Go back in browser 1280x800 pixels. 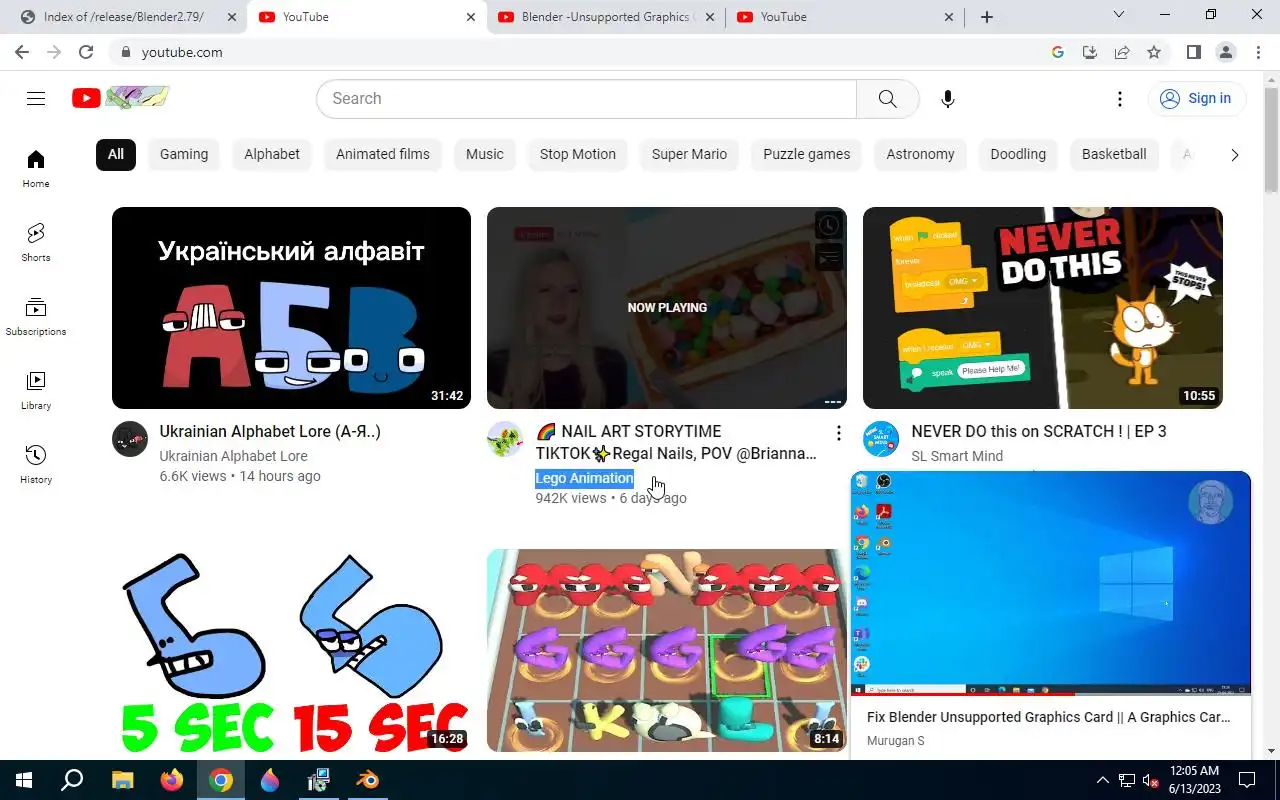pyautogui.click(x=22, y=52)
